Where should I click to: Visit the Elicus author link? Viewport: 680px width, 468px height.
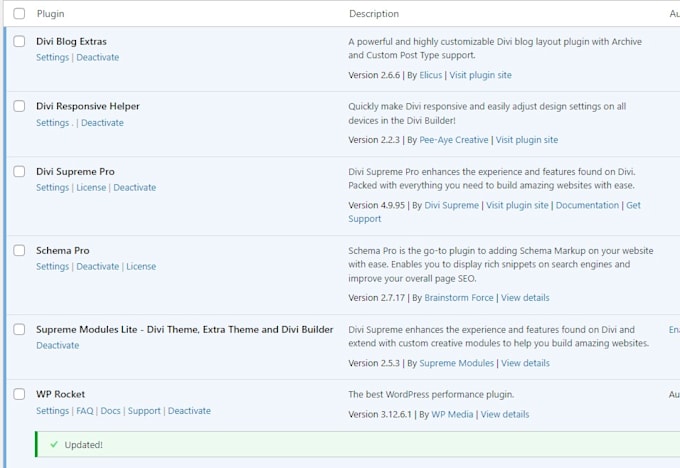pyautogui.click(x=431, y=75)
